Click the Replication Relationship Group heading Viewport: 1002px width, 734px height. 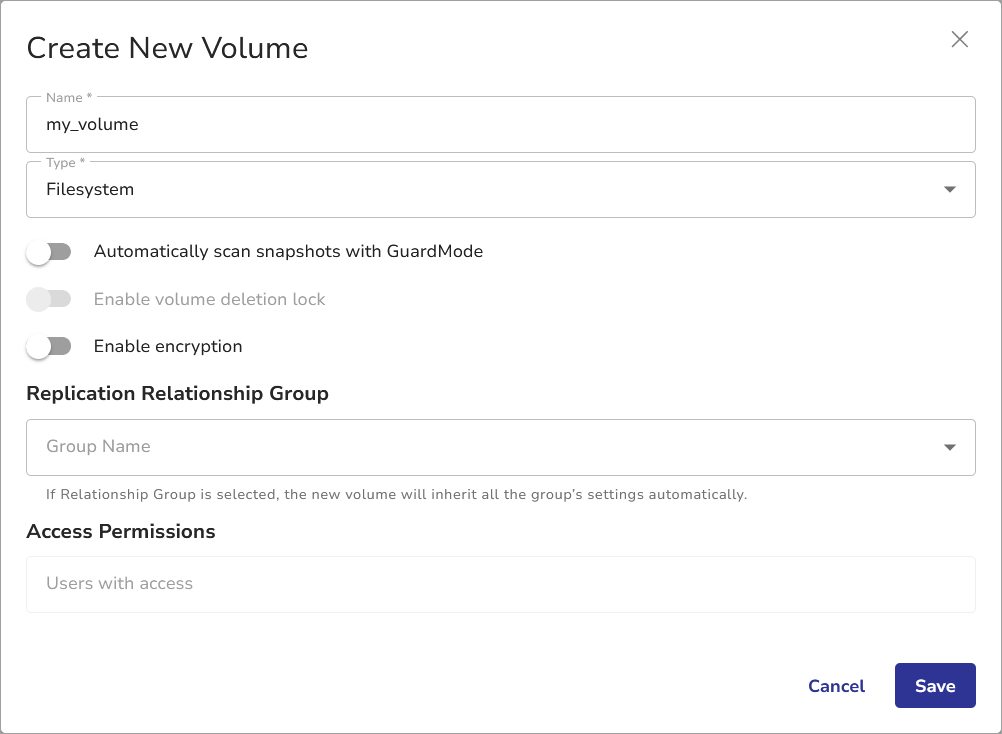(177, 394)
